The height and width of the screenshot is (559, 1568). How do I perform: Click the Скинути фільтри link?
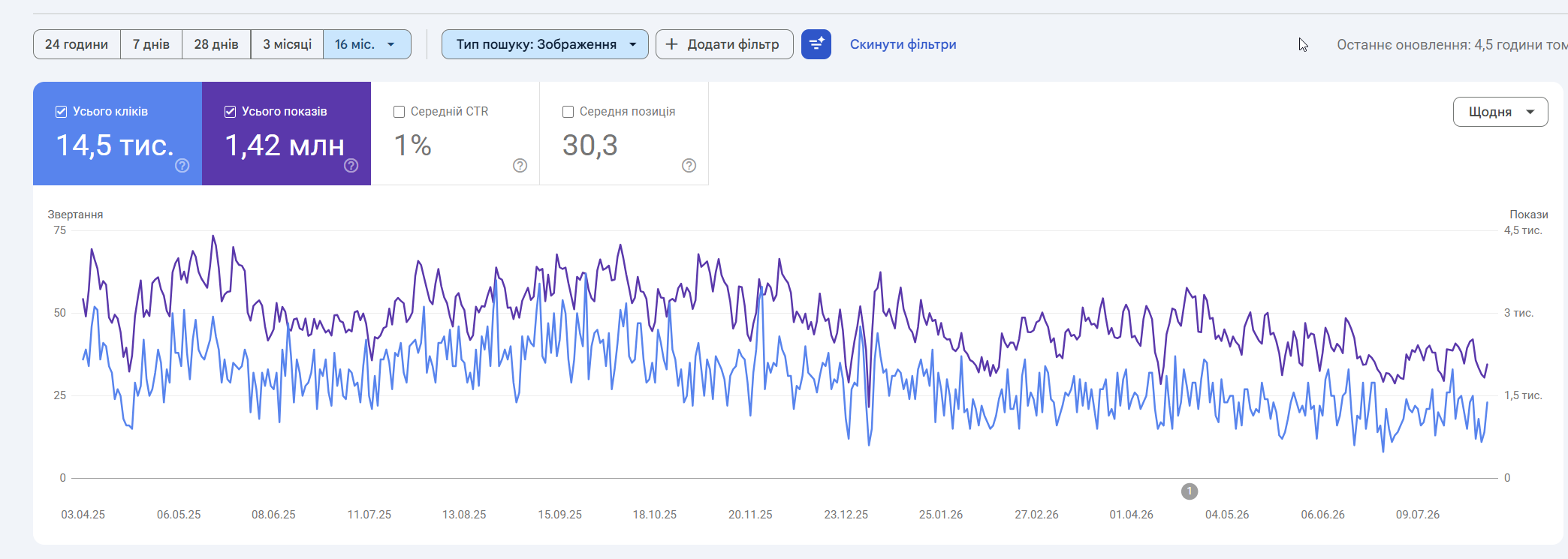tap(903, 44)
